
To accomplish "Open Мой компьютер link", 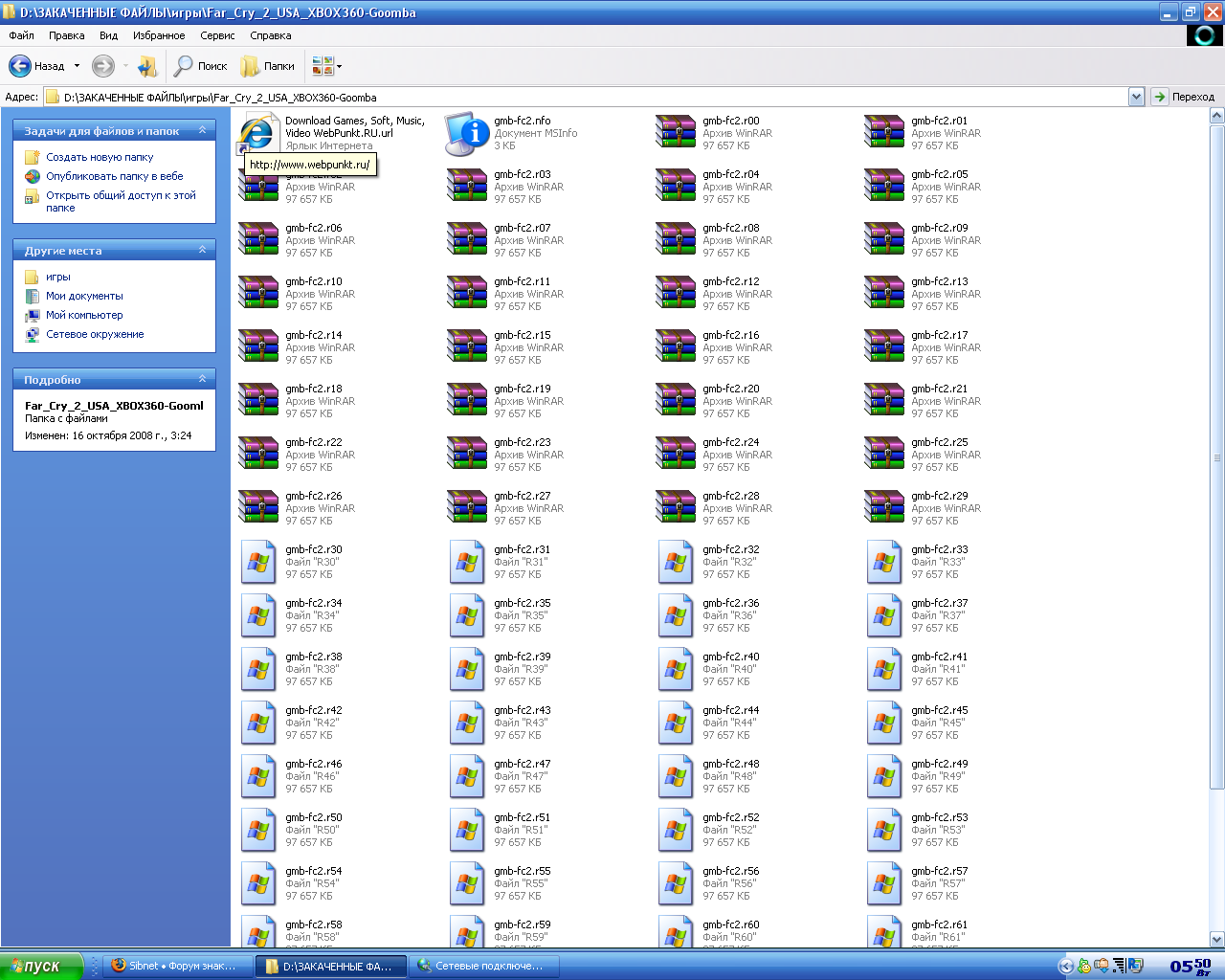I will click(84, 315).
